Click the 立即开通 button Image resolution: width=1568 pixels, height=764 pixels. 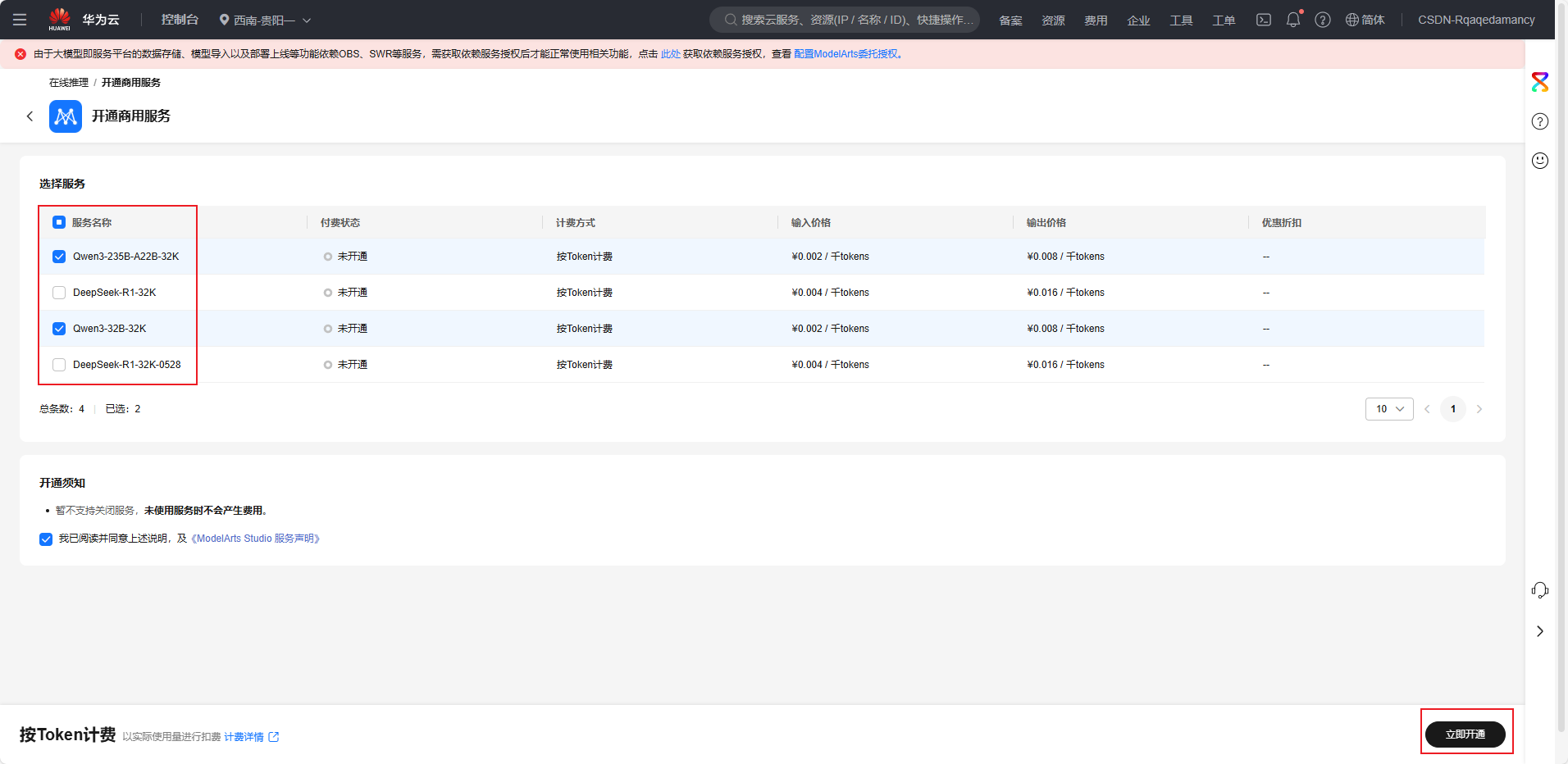(1465, 734)
